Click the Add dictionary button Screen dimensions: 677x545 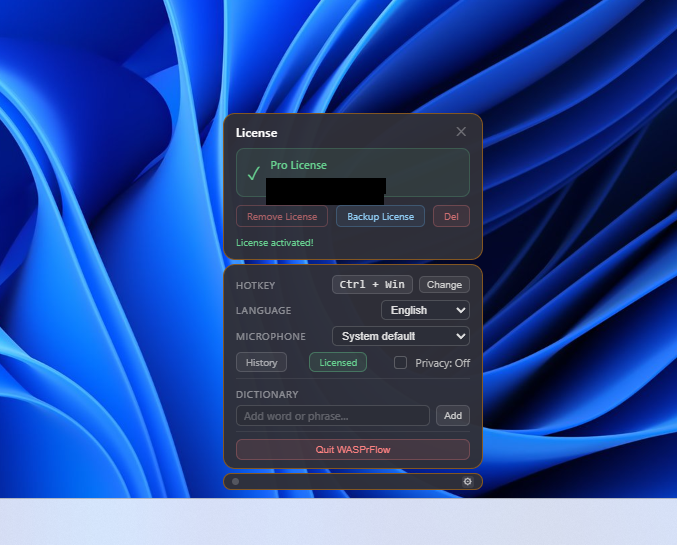(x=453, y=415)
